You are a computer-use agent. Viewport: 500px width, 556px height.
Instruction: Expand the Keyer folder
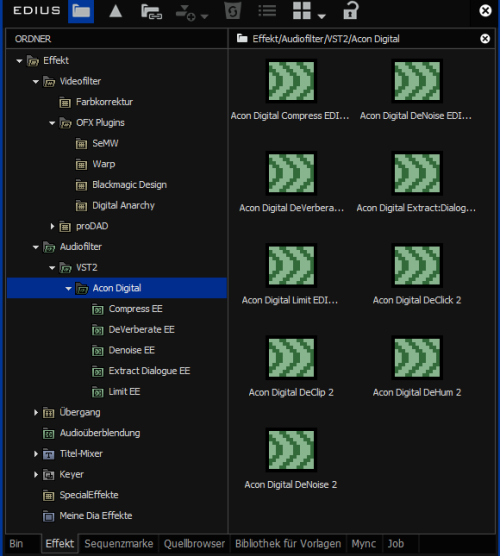tap(36, 474)
